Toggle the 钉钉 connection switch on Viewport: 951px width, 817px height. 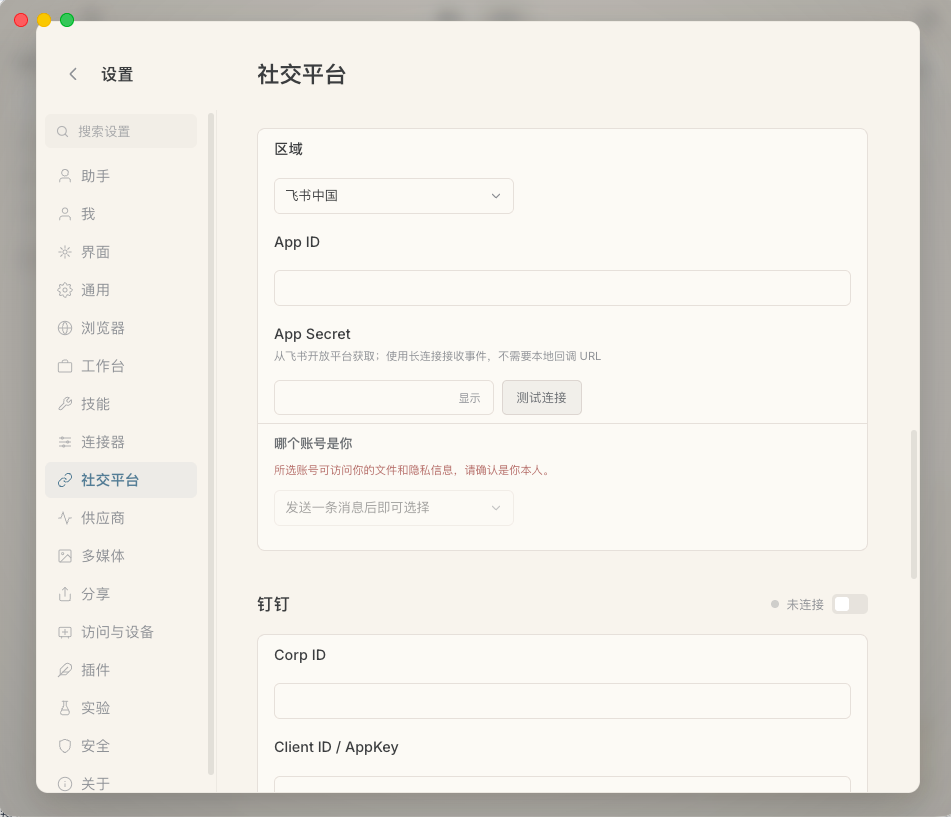[x=849, y=604]
